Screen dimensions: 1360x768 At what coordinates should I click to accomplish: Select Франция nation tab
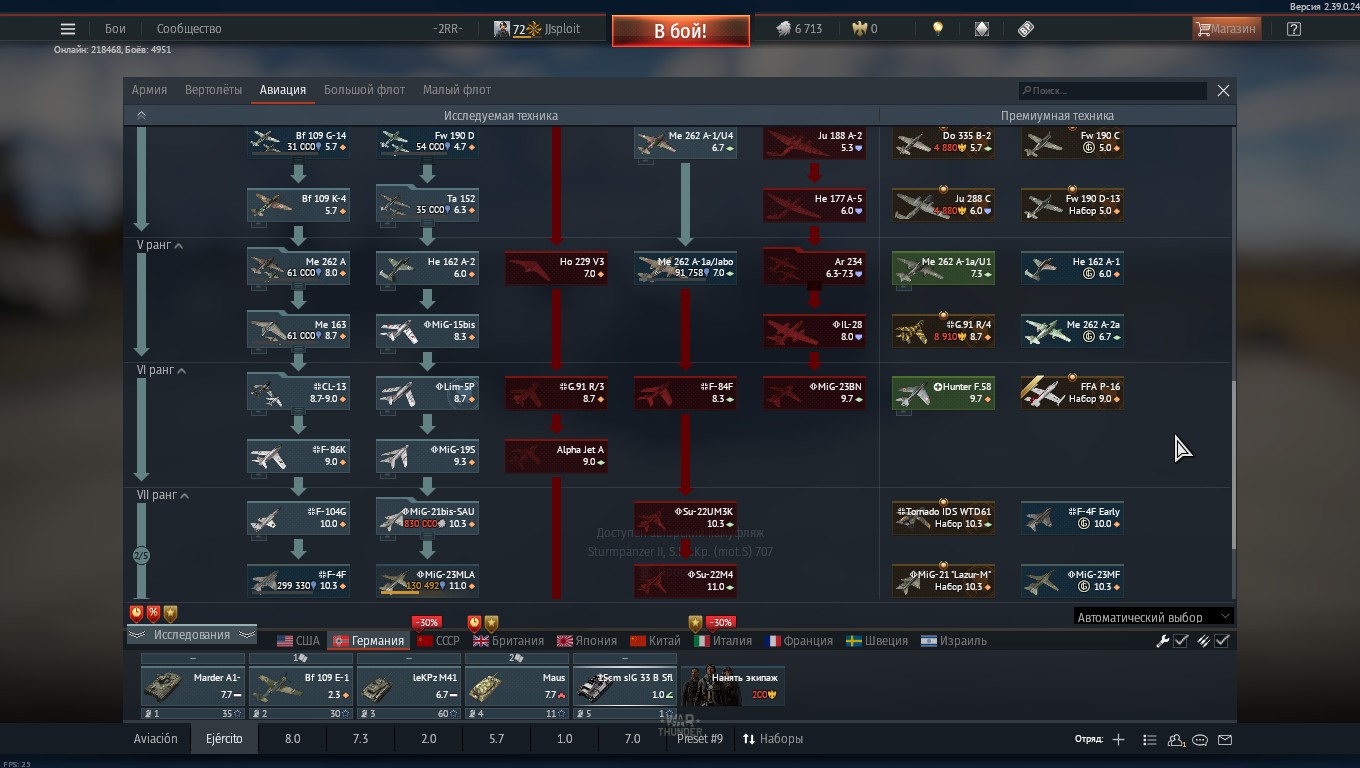(799, 641)
